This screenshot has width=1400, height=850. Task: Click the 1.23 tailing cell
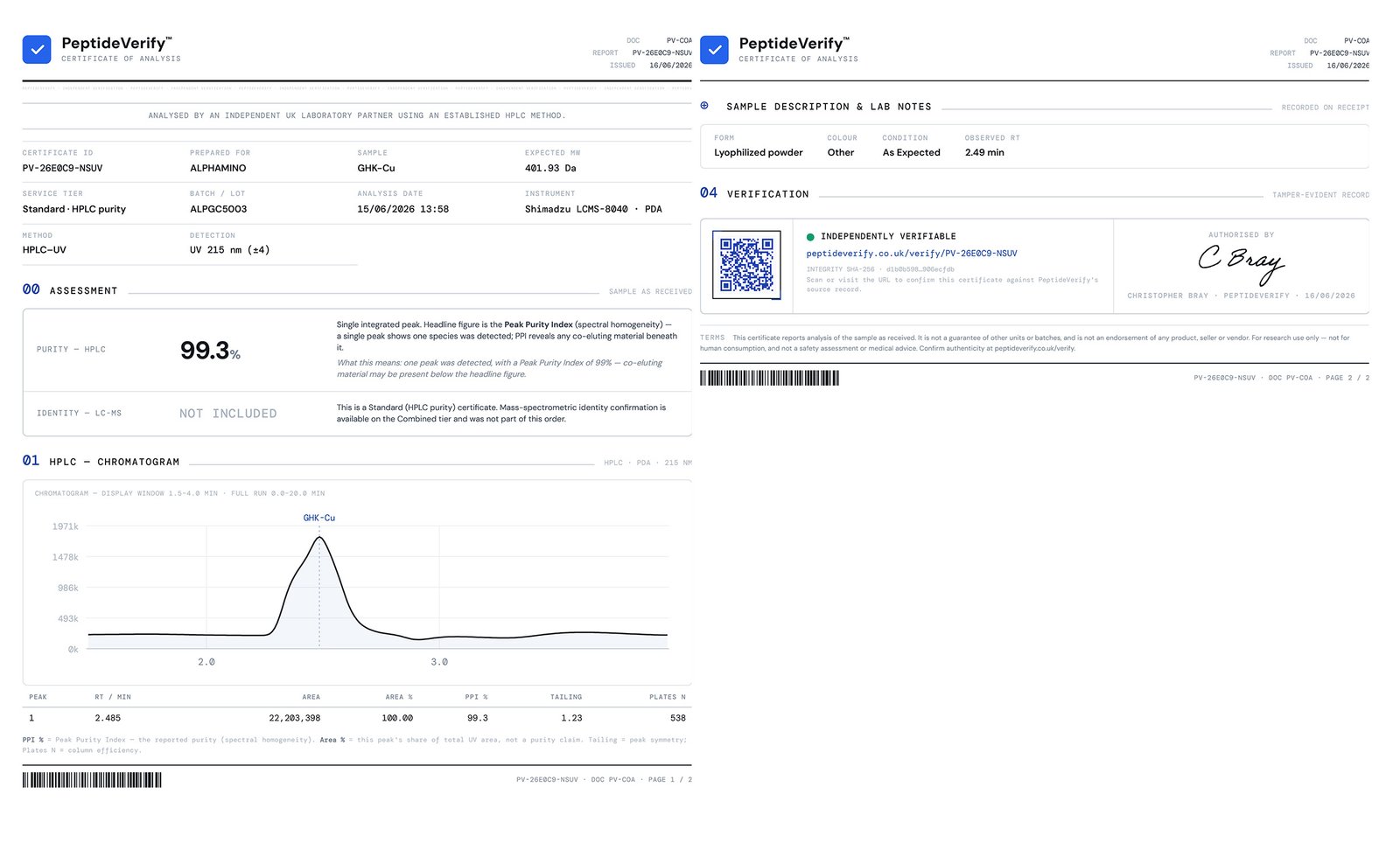click(571, 718)
